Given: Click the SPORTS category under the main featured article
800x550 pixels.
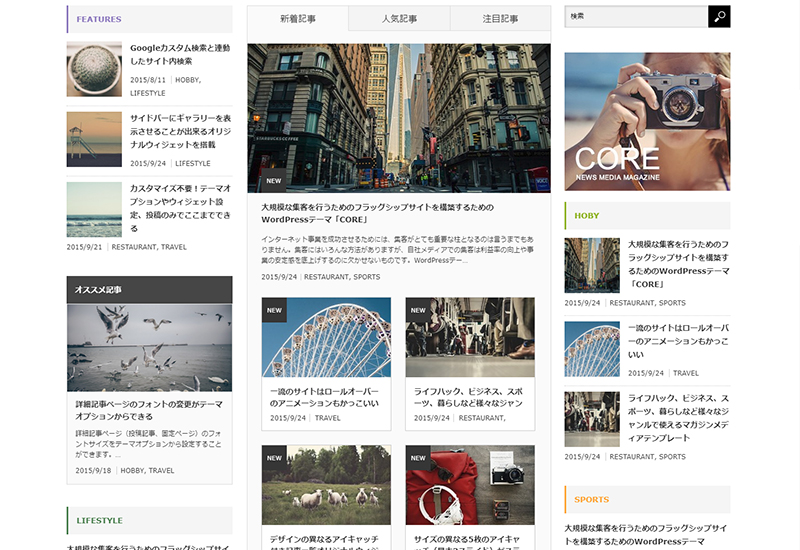Looking at the screenshot, I should click(367, 277).
